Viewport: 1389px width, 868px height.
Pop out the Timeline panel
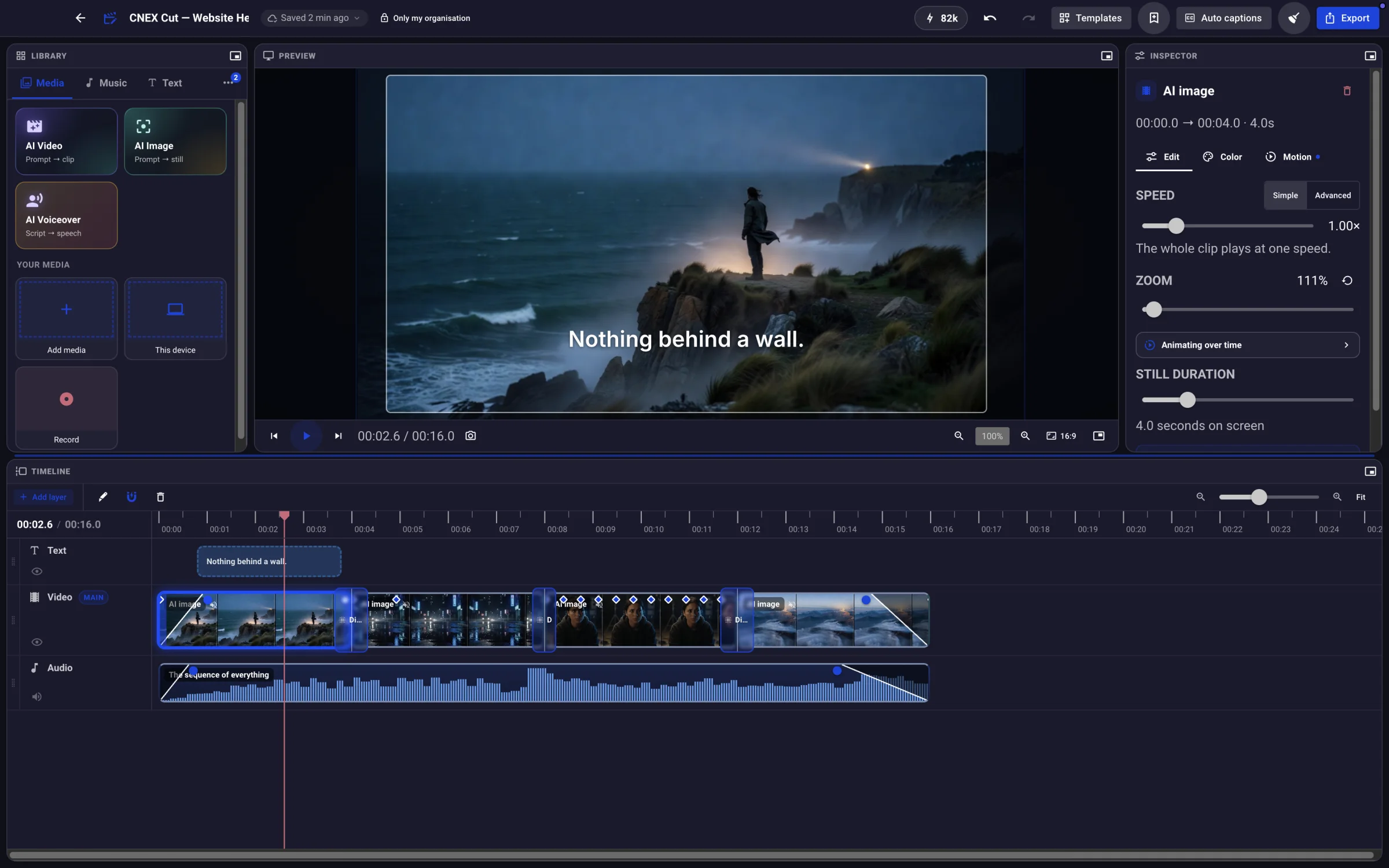pyautogui.click(x=1370, y=471)
